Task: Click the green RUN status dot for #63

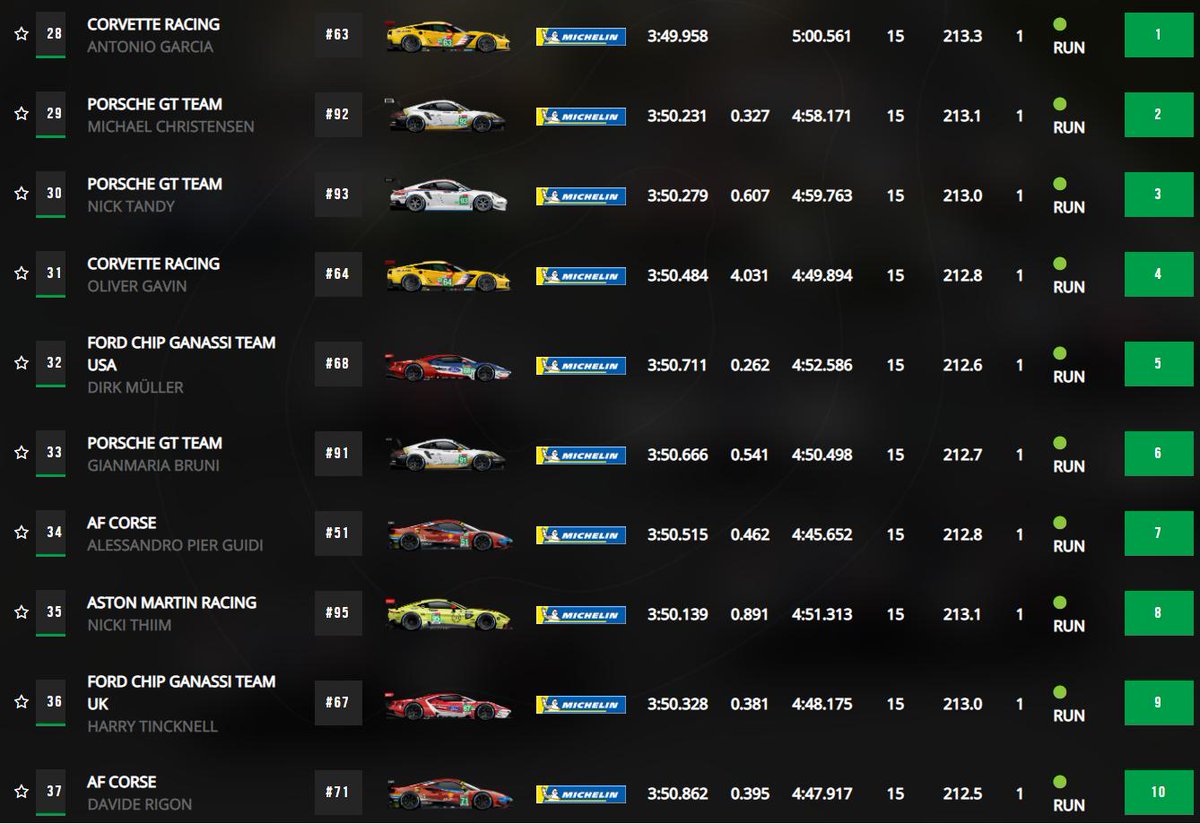Action: pos(1060,24)
